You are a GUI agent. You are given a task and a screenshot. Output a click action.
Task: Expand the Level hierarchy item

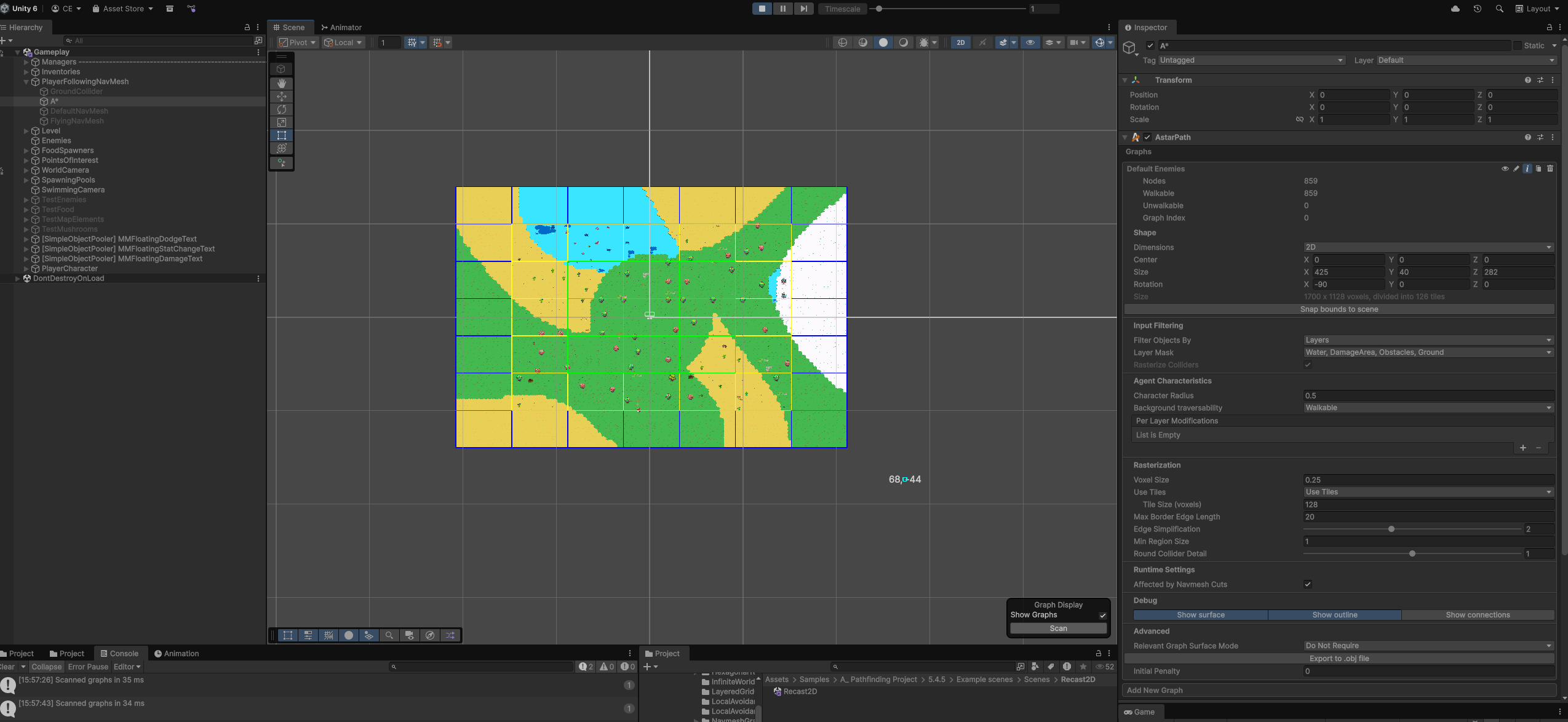tap(26, 131)
